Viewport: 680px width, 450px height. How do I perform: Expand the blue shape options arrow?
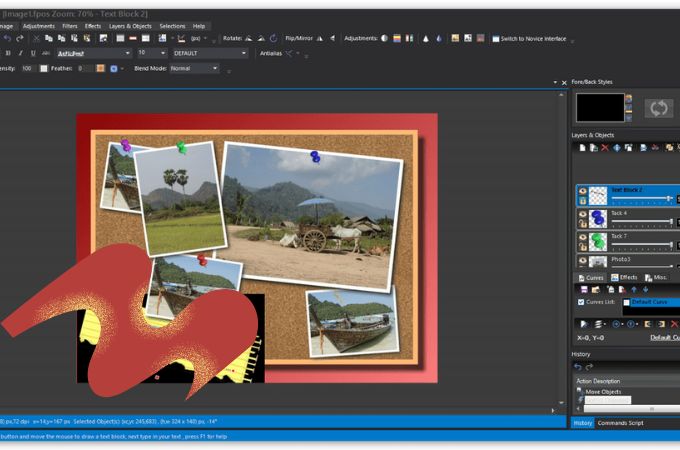tap(122, 68)
